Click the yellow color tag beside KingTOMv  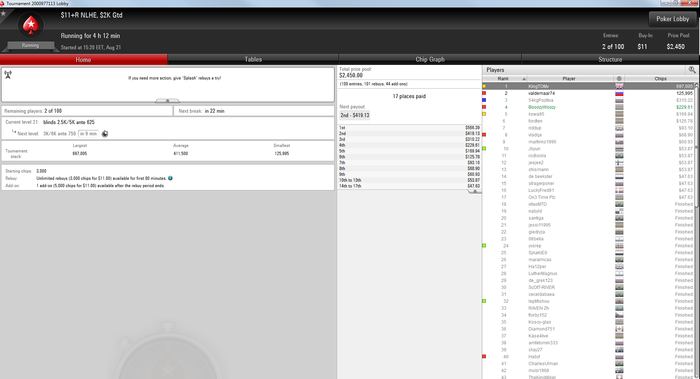pos(484,86)
